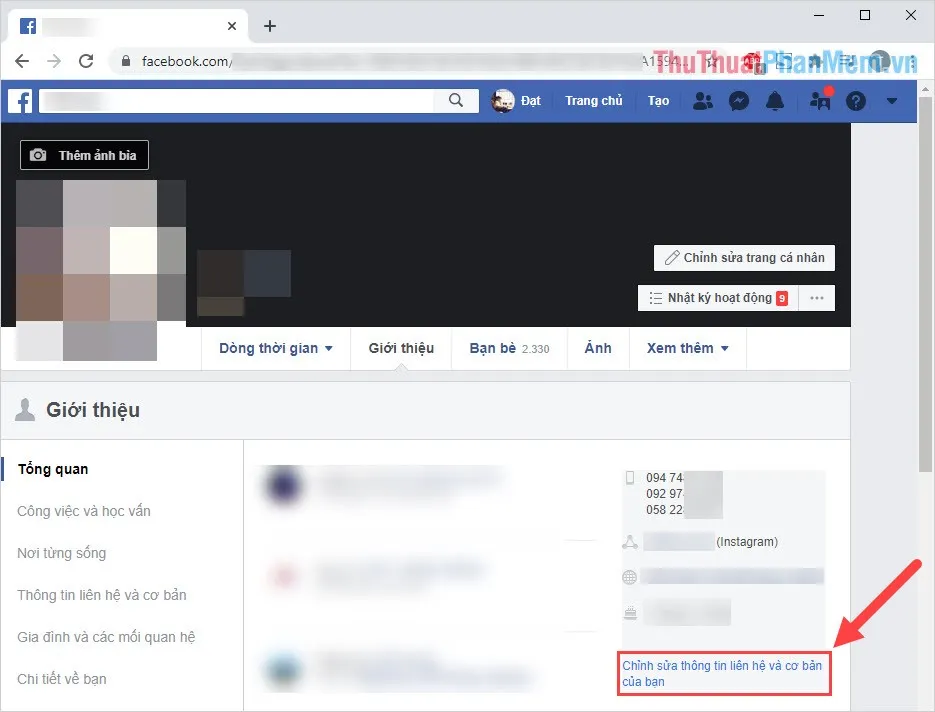
Task: Switch to the Ảnh tab
Action: pos(598,348)
